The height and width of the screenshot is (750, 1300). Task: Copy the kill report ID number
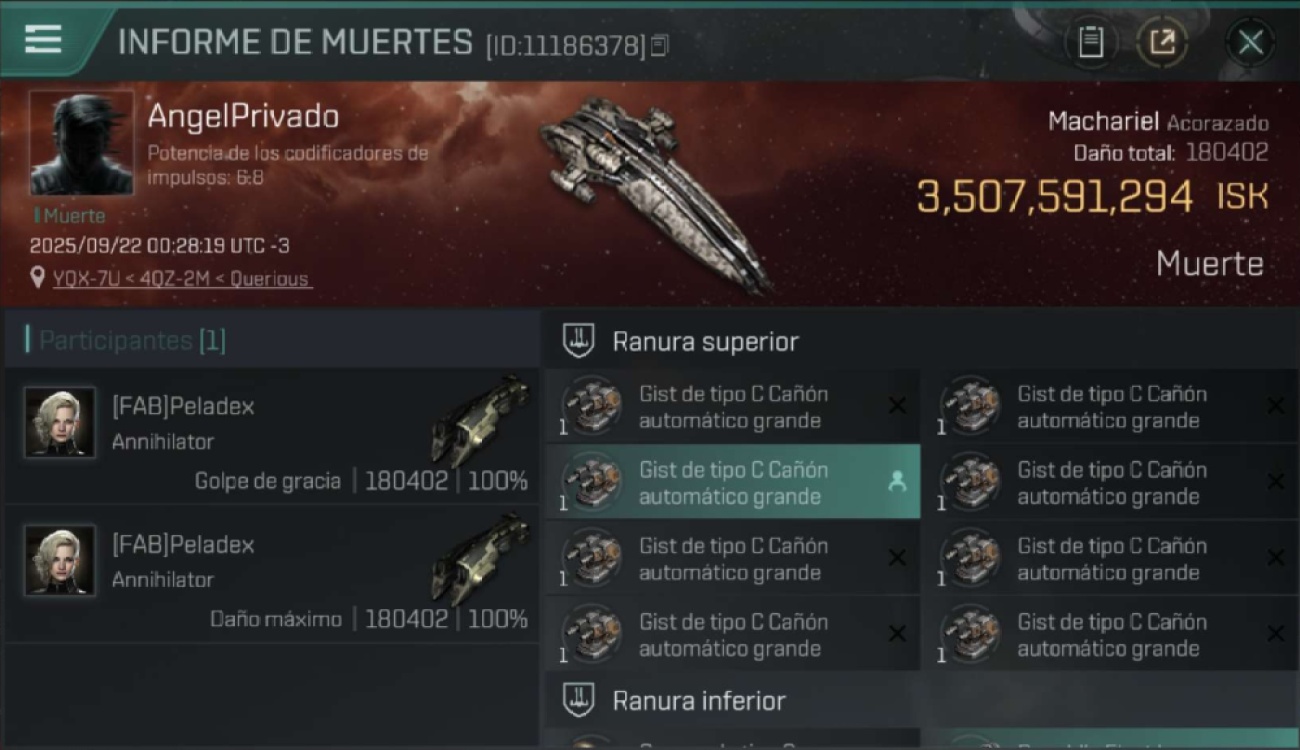pyautogui.click(x=659, y=45)
